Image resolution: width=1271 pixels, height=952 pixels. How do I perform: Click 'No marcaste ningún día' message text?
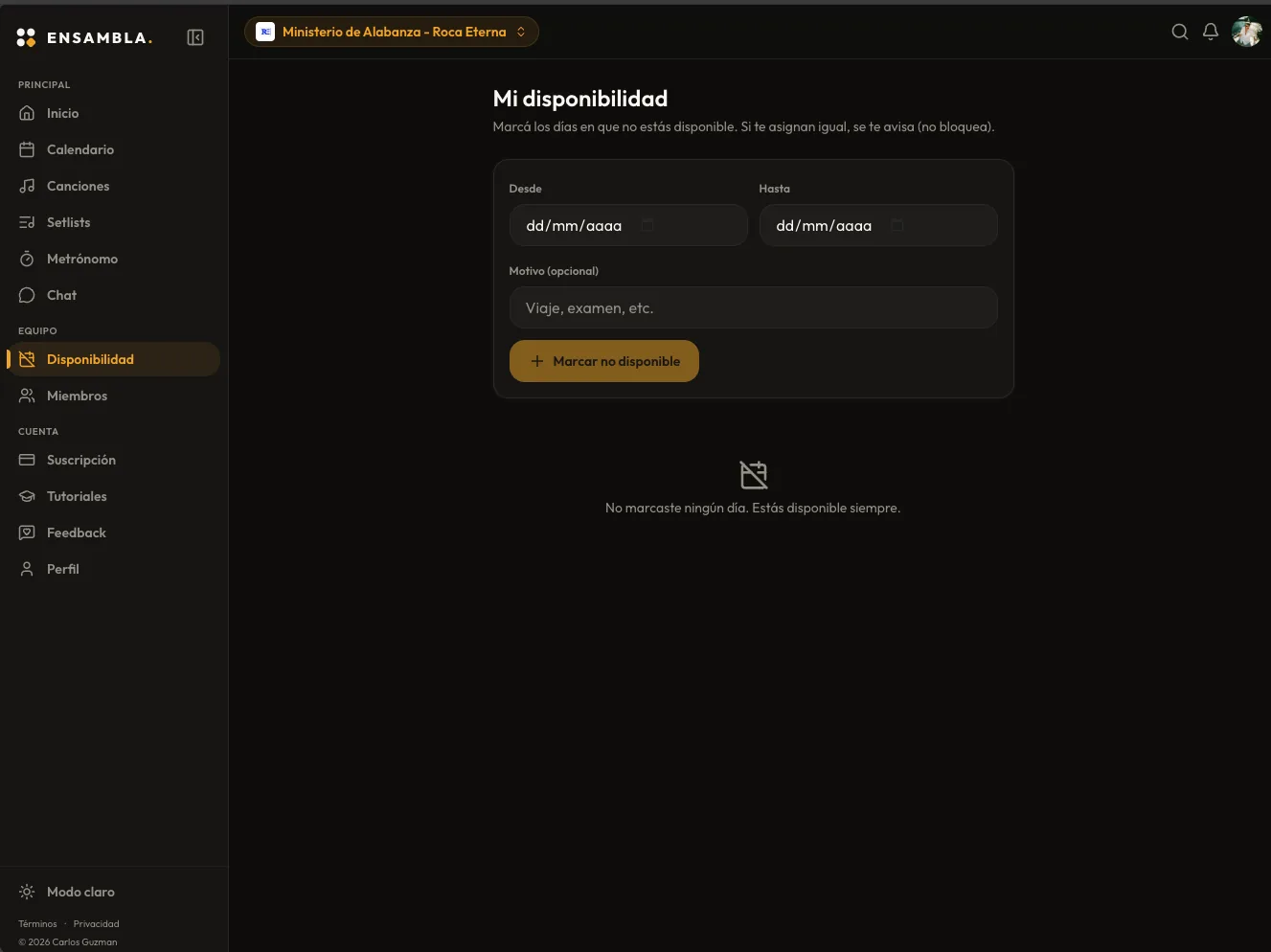pos(753,508)
